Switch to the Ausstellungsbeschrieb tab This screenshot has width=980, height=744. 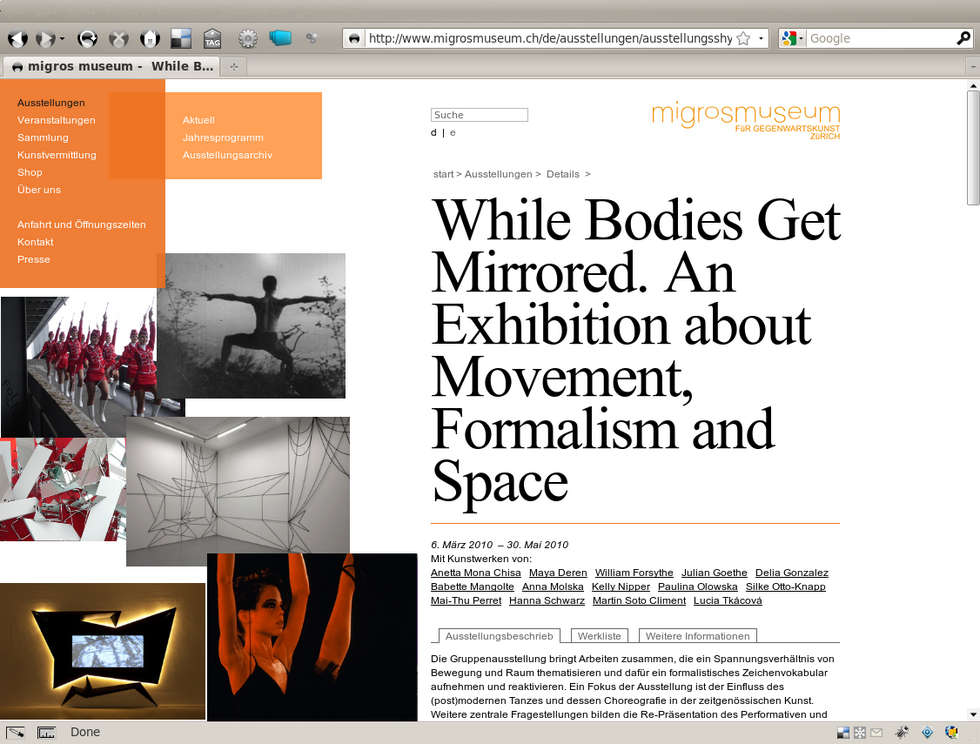[499, 636]
